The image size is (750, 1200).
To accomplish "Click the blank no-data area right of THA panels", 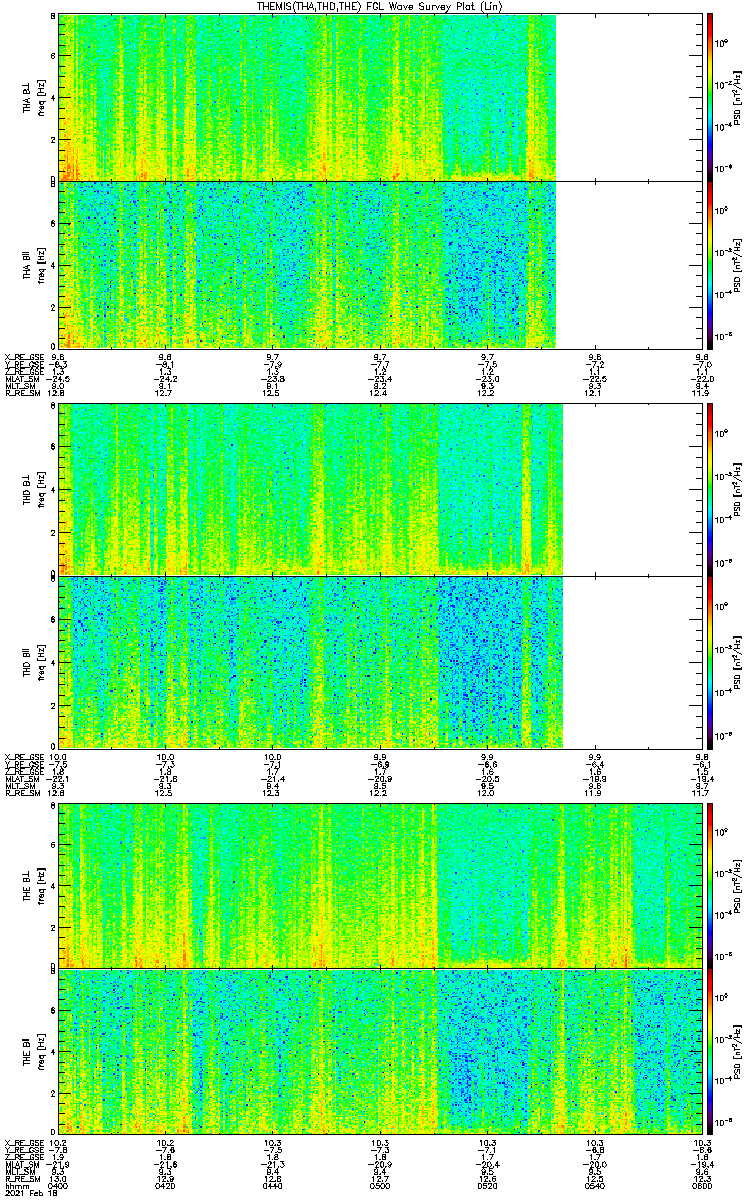I will point(629,181).
